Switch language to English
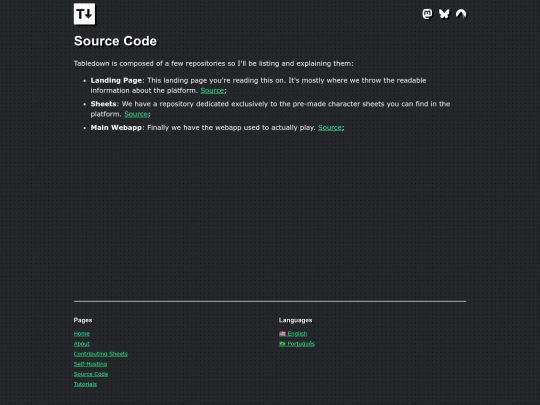This screenshot has width=540, height=405. point(293,334)
